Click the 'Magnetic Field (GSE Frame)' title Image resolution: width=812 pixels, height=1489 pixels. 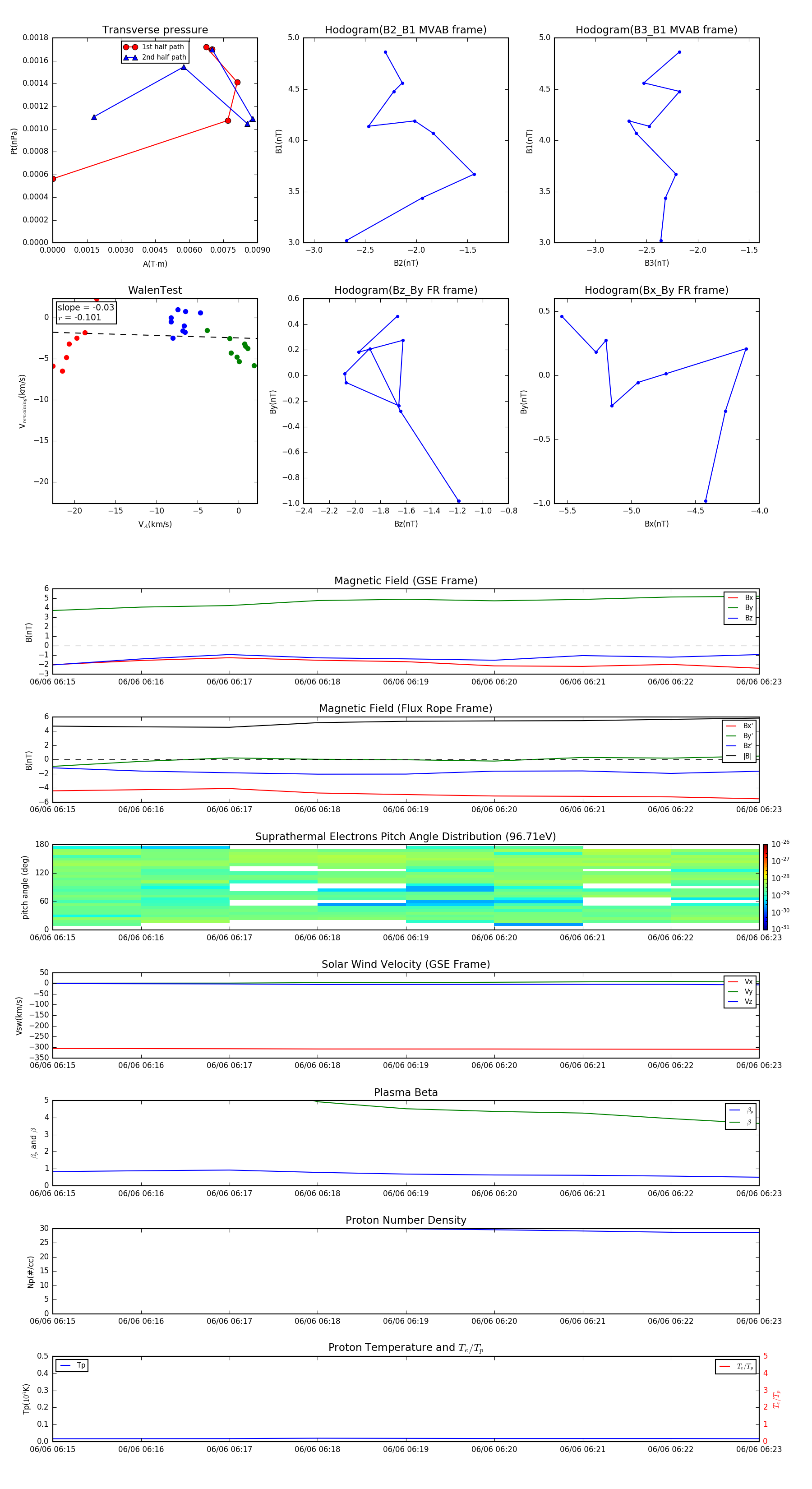point(406,581)
